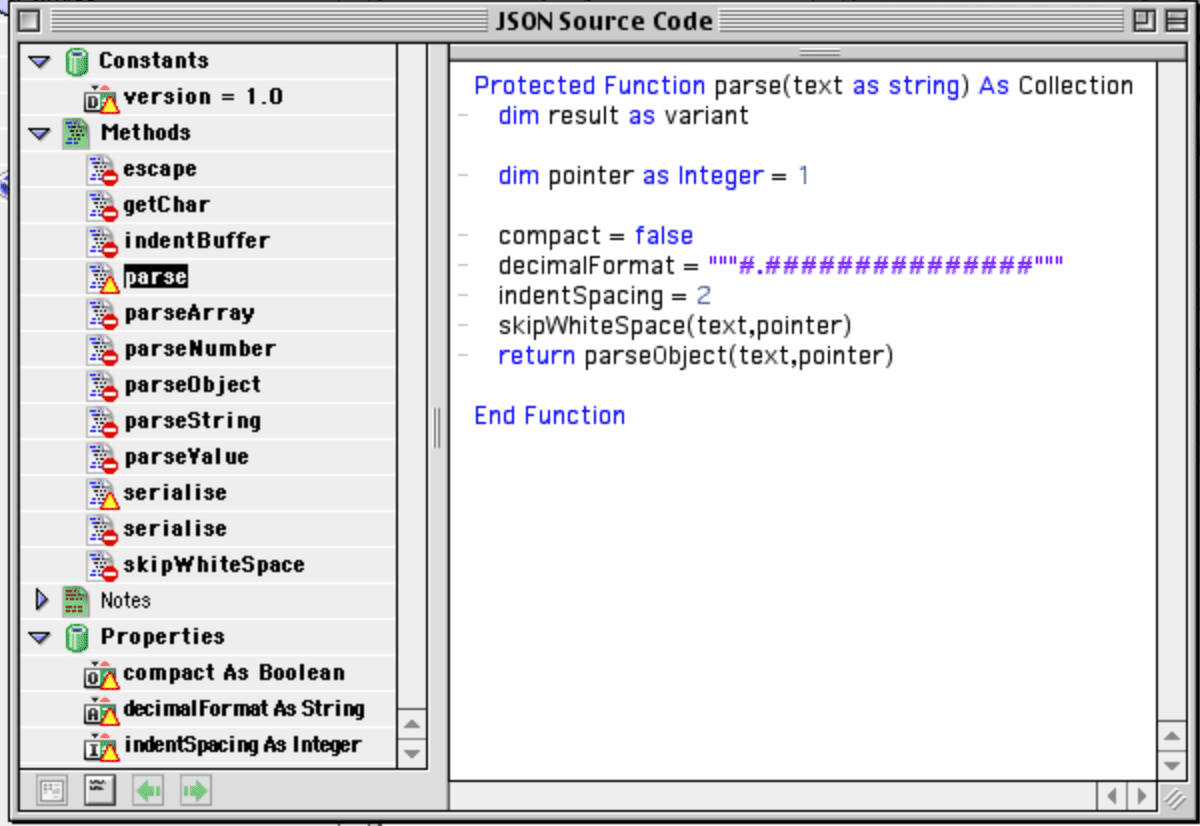
Task: Click the decimalFormat String property icon
Action: tap(102, 710)
